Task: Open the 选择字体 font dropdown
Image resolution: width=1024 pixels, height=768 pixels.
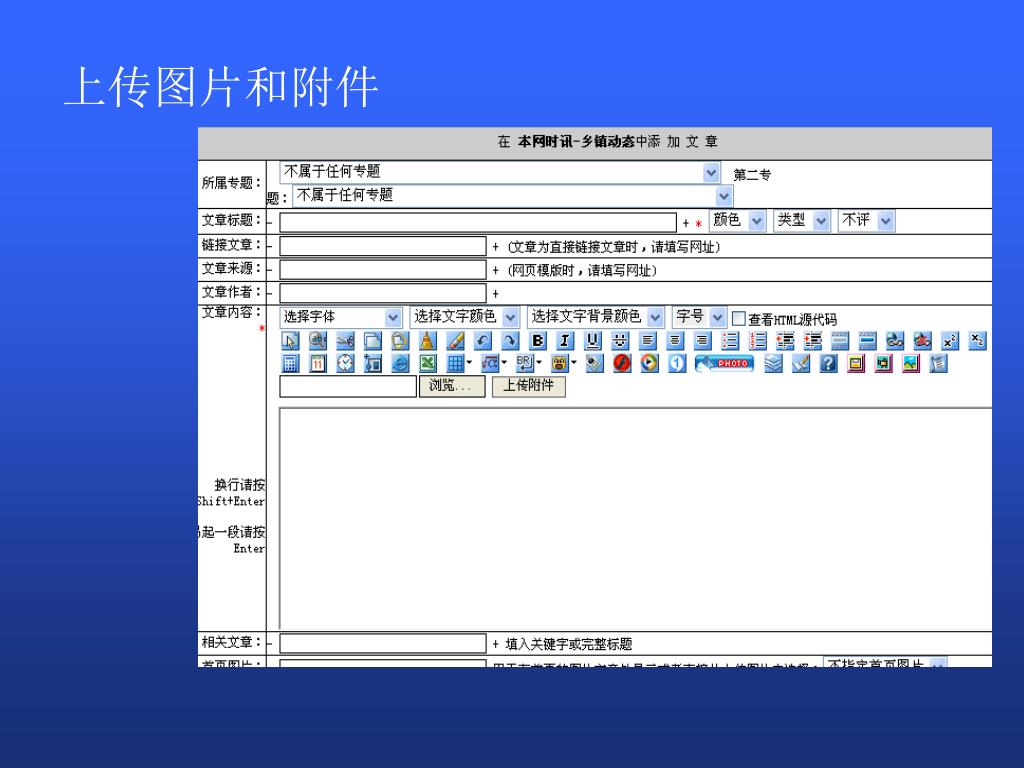Action: tap(340, 317)
